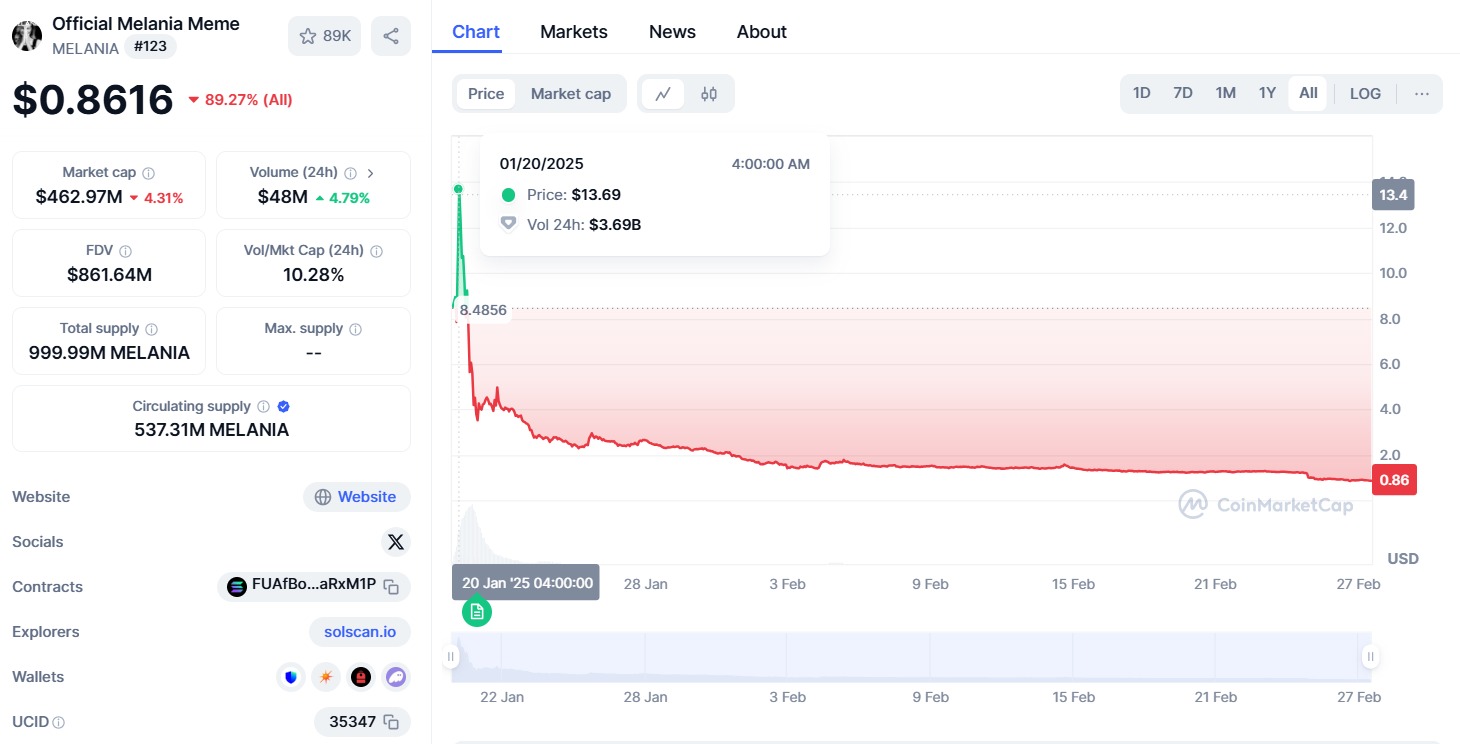Select the Market cap toggle option
1460x744 pixels.
click(570, 94)
